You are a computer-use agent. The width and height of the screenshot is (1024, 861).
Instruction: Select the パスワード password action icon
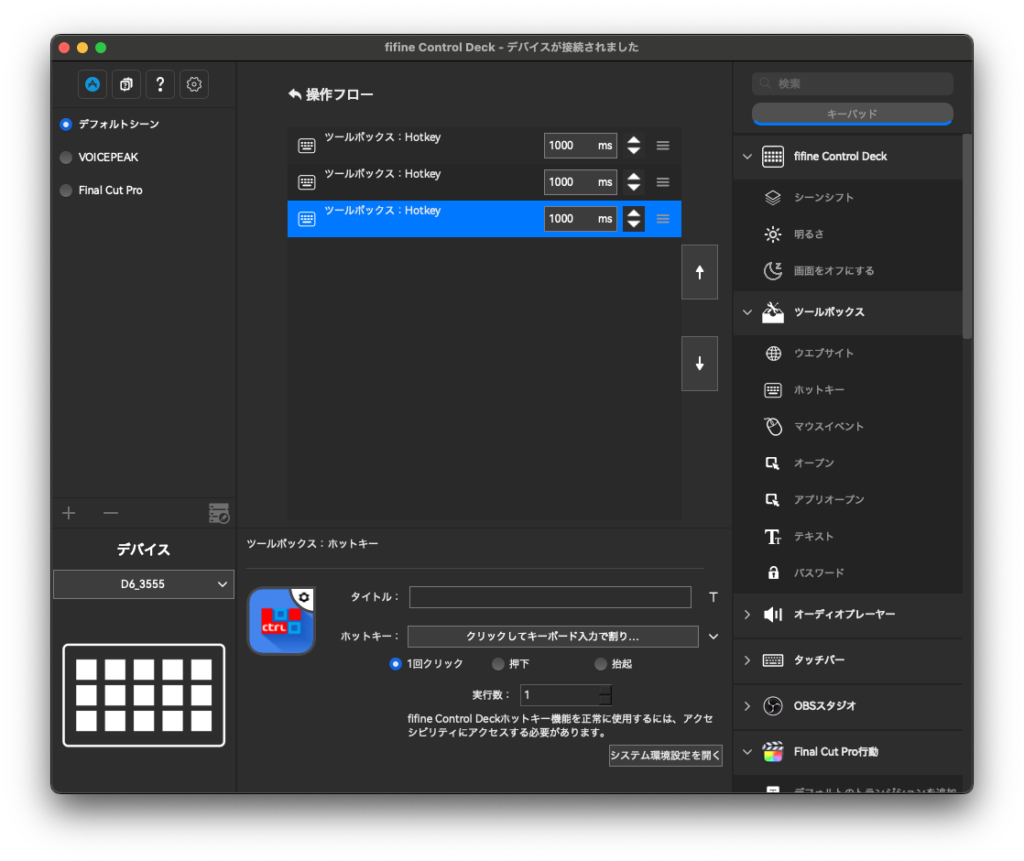[772, 572]
